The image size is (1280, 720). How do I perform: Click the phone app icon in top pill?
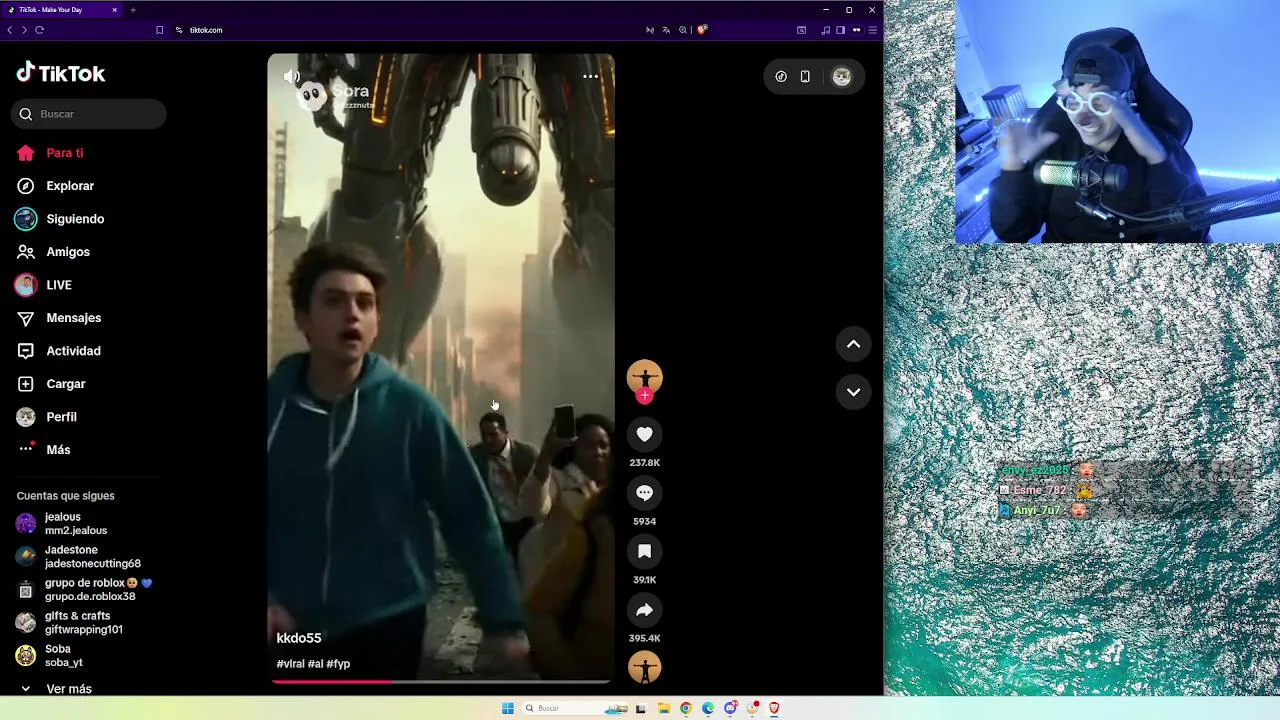[x=805, y=76]
